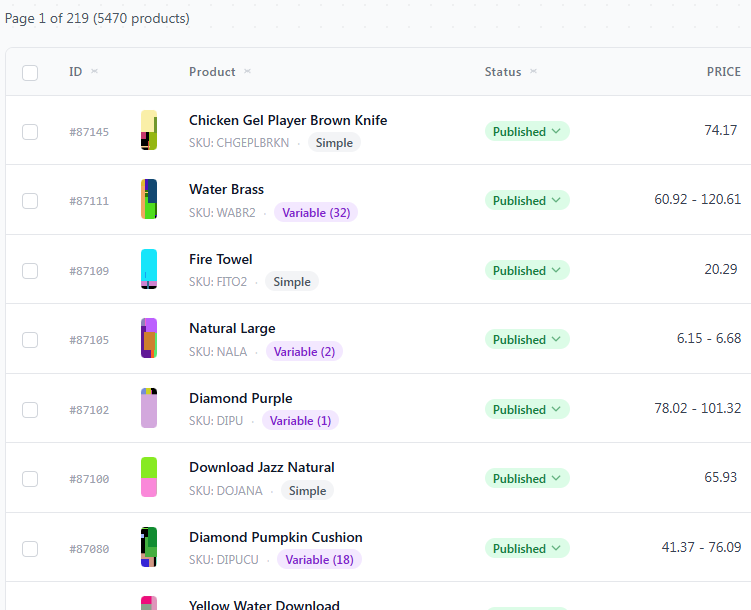The height and width of the screenshot is (610, 751).
Task: Select the Download Jazz Natural checkbox
Action: click(x=30, y=478)
